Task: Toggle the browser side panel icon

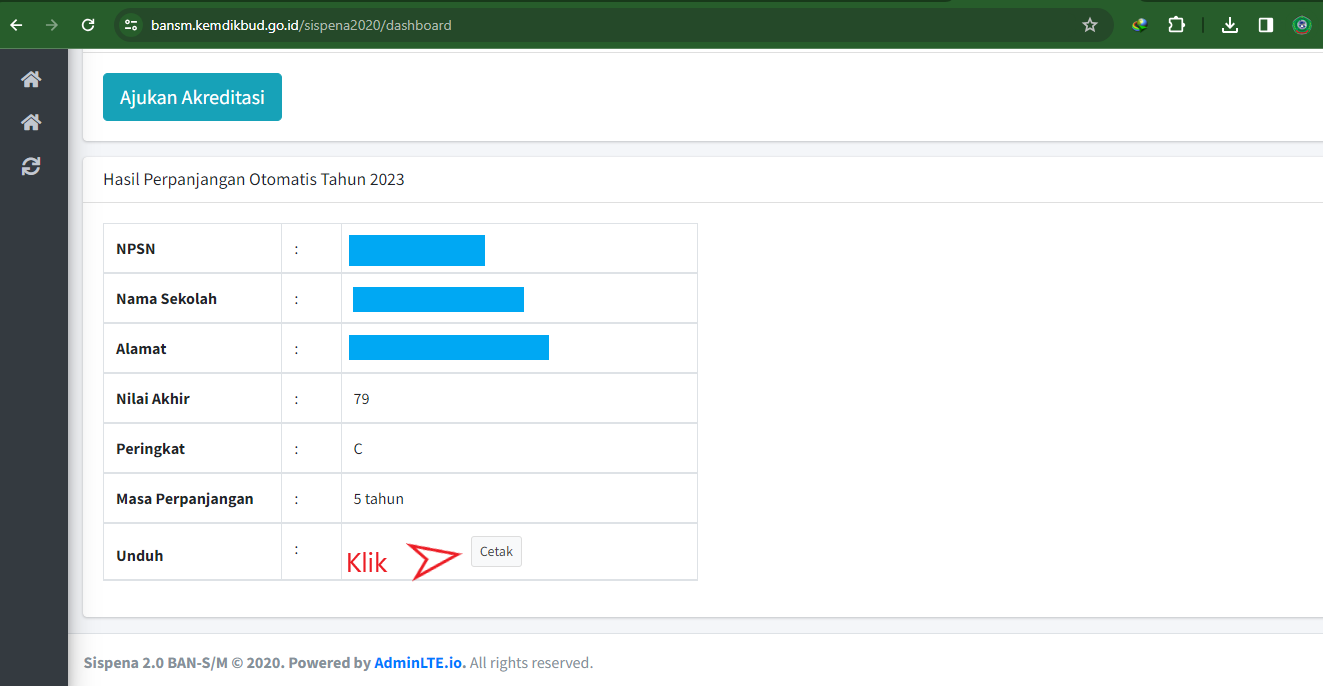Action: (1265, 25)
